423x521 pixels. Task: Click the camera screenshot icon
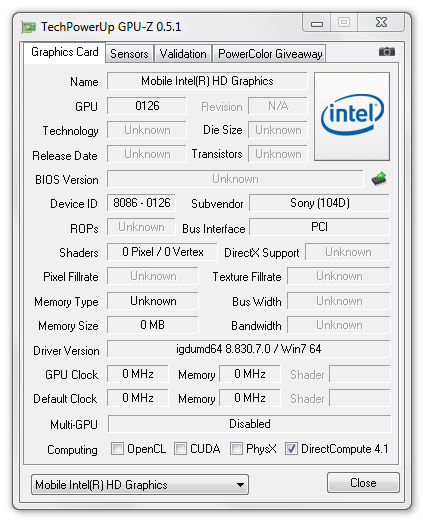386,52
